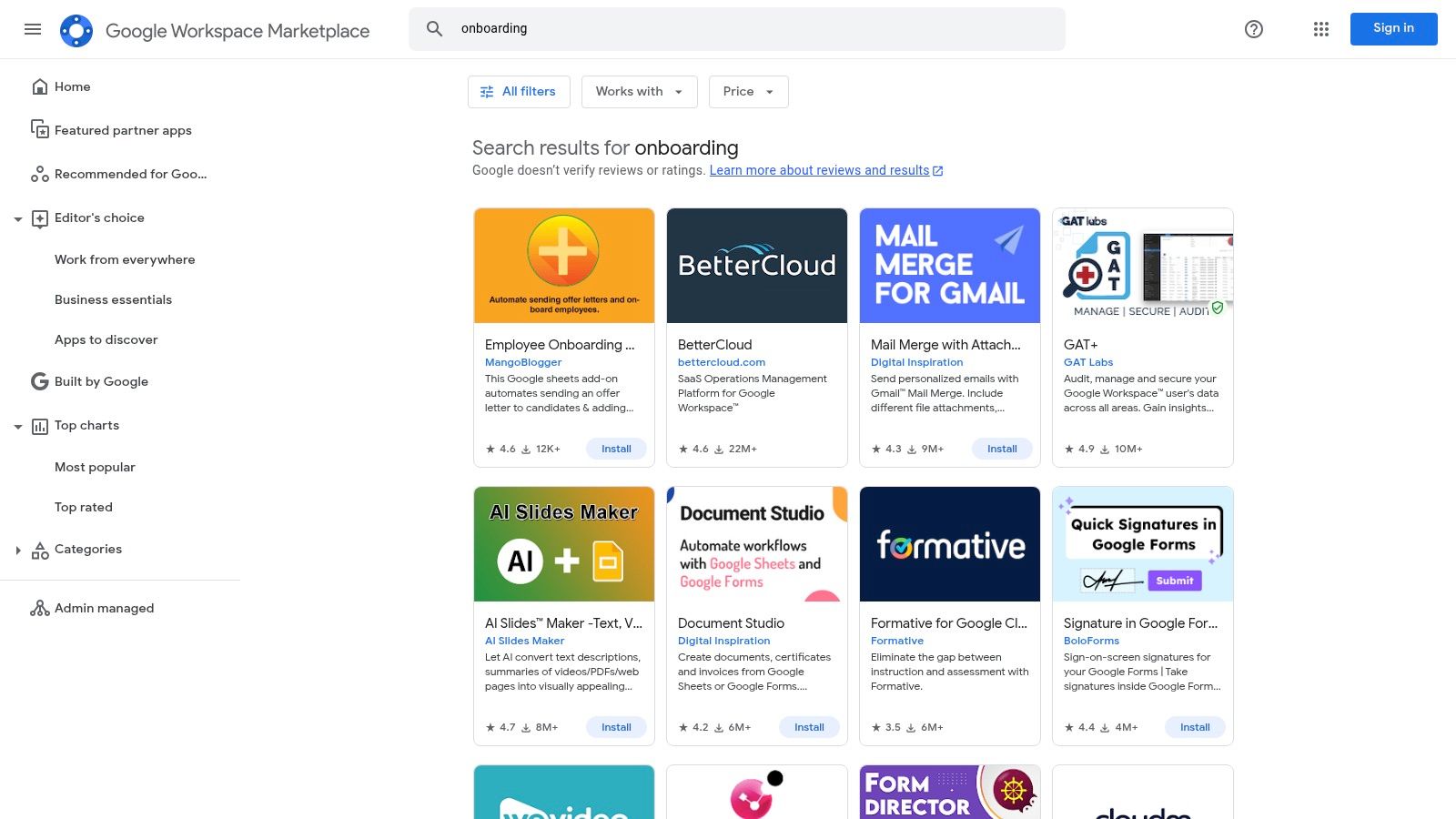Open the formative app thumbnail
This screenshot has height=819, width=1456.
click(950, 544)
